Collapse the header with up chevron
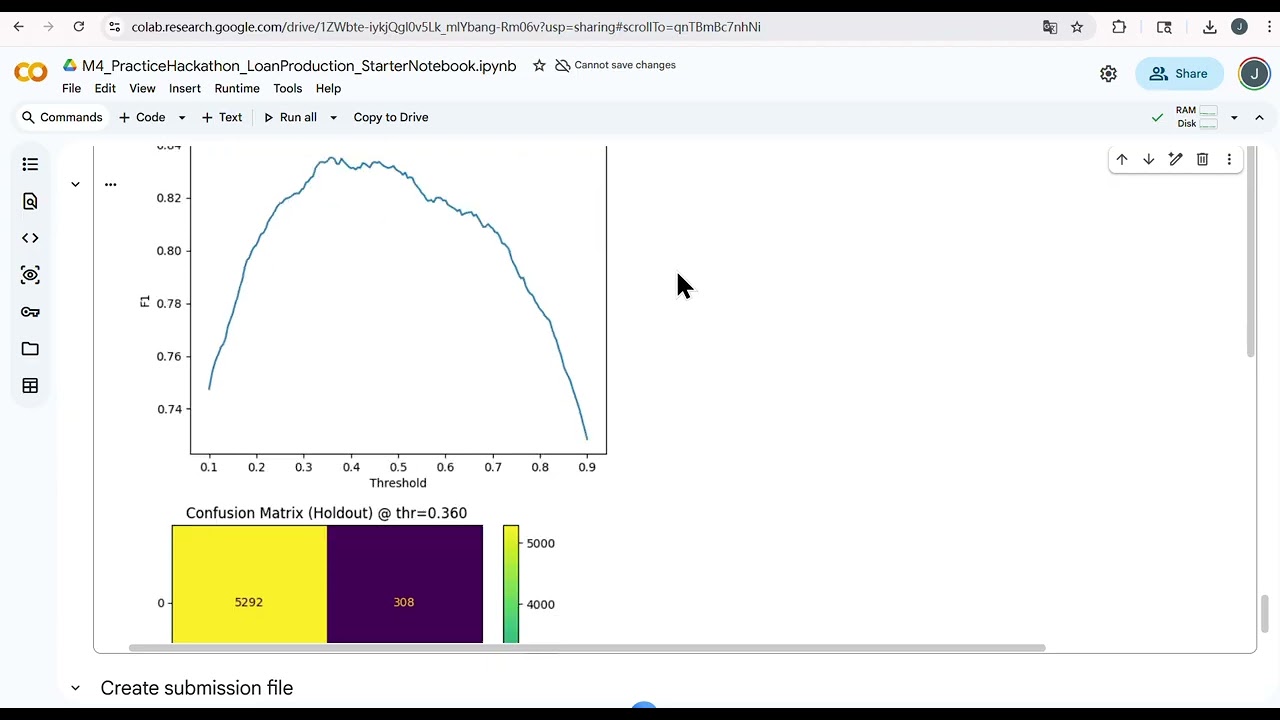The image size is (1280, 720). pyautogui.click(x=1259, y=117)
